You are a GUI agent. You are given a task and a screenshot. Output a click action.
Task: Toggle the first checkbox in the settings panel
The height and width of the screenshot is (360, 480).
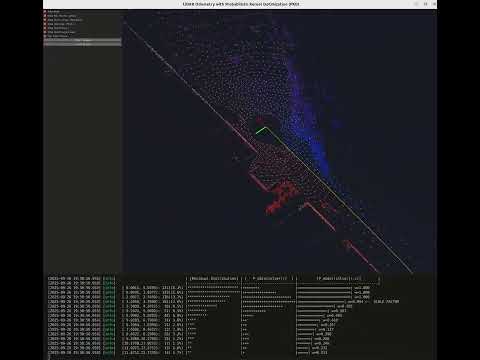coord(45,12)
